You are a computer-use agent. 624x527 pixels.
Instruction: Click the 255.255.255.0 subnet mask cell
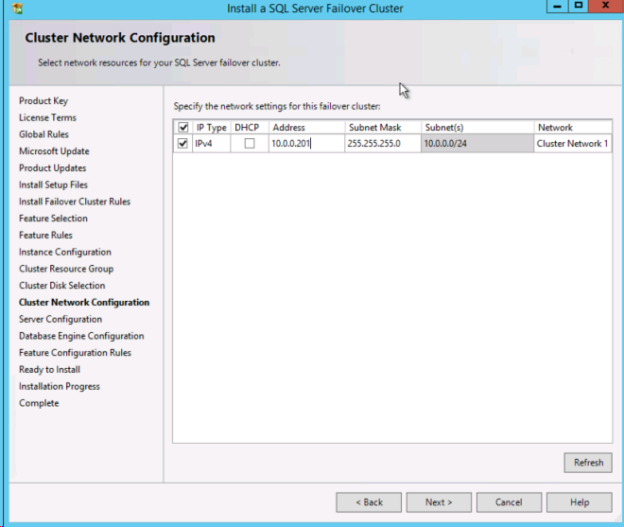[383, 143]
